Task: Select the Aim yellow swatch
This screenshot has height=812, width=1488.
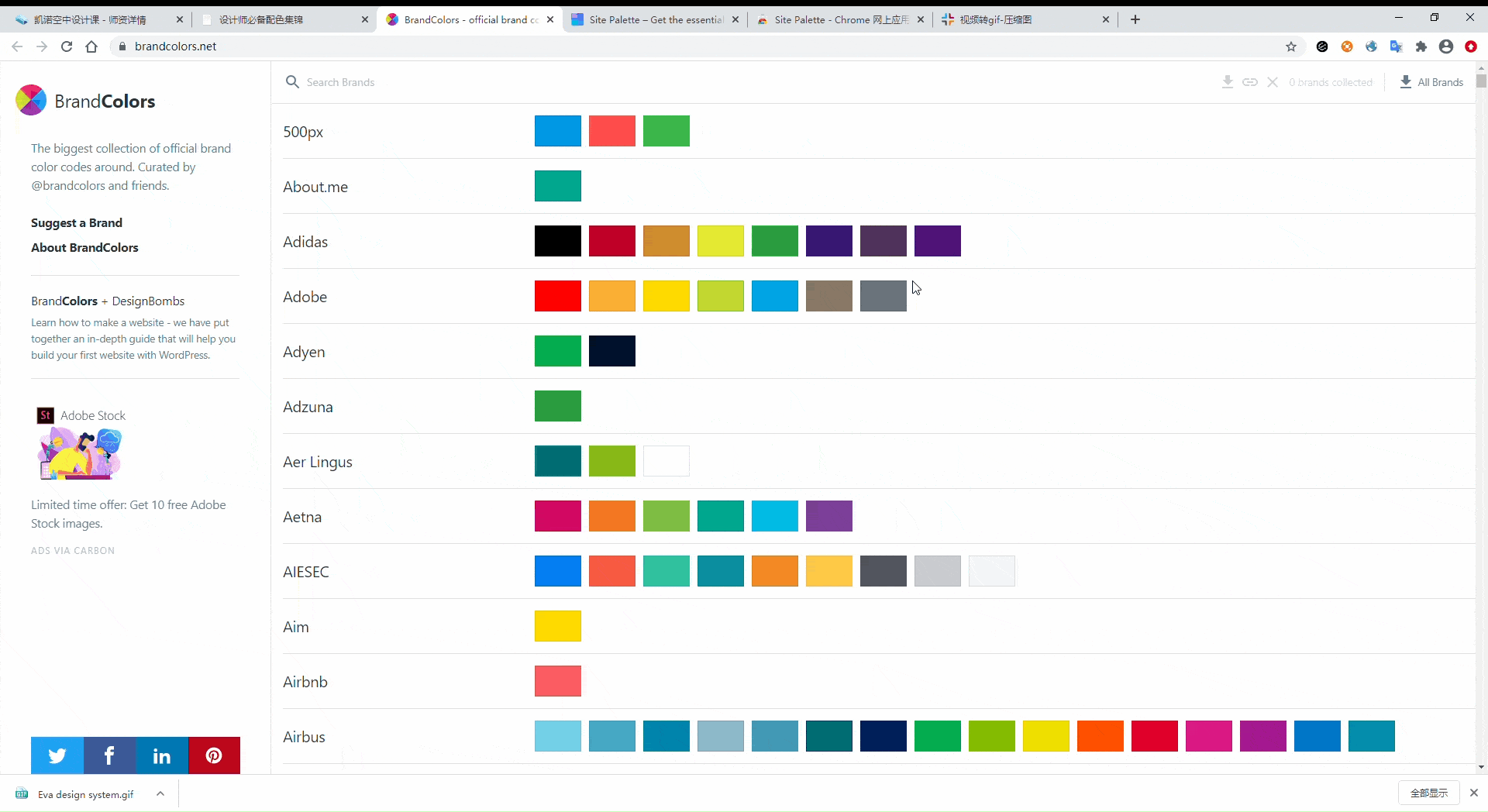Action: pos(558,626)
